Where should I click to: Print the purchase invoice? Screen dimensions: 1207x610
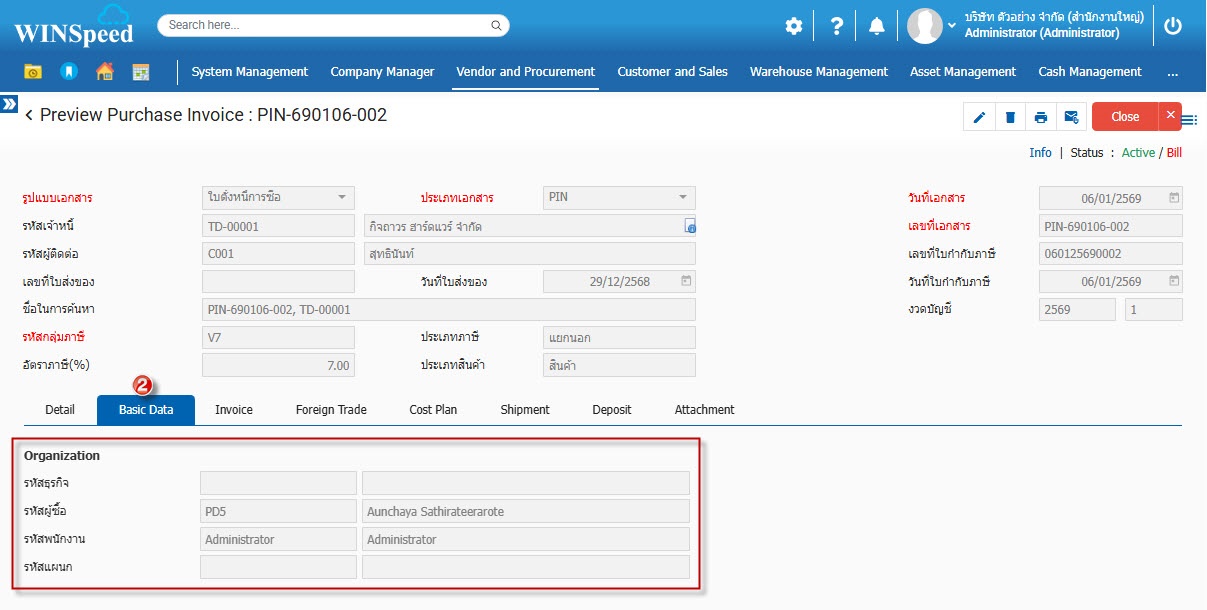pos(1041,117)
